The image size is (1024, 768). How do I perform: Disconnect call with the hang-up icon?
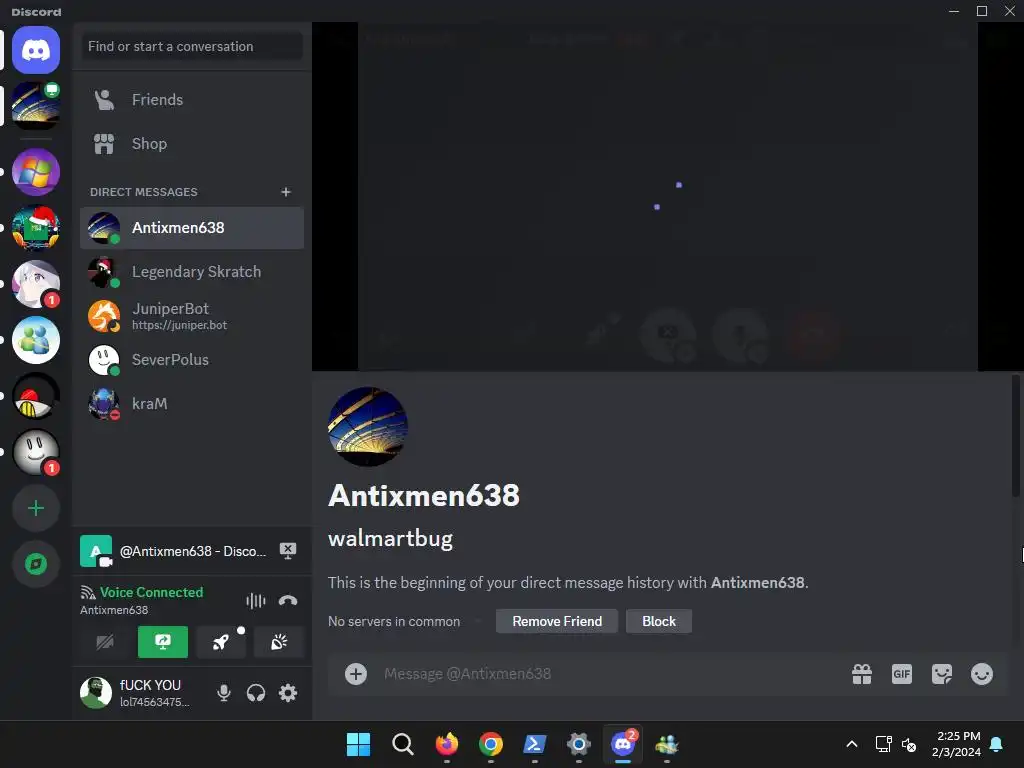coord(288,601)
